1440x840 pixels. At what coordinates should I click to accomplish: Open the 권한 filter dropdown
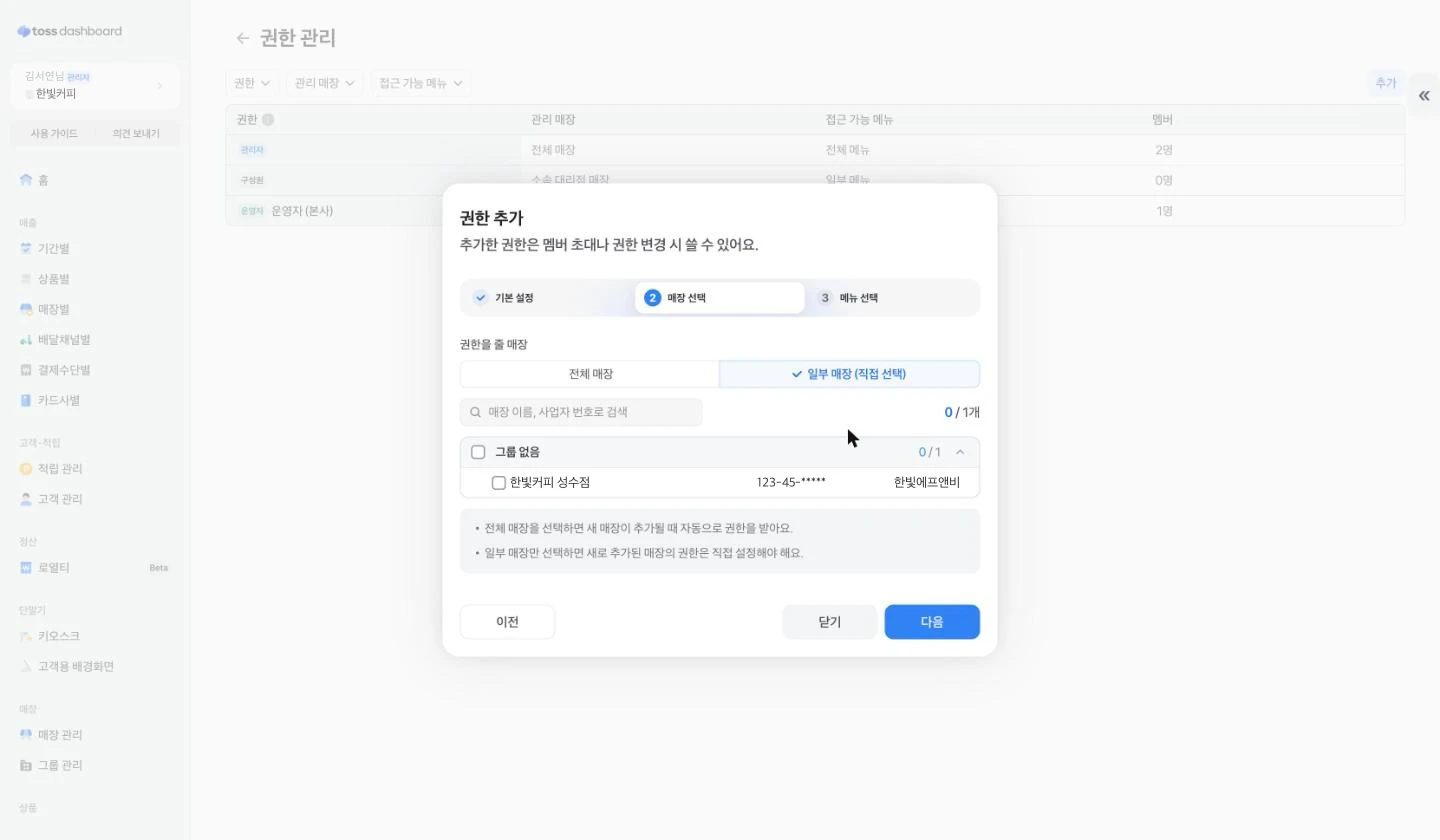pyautogui.click(x=252, y=83)
